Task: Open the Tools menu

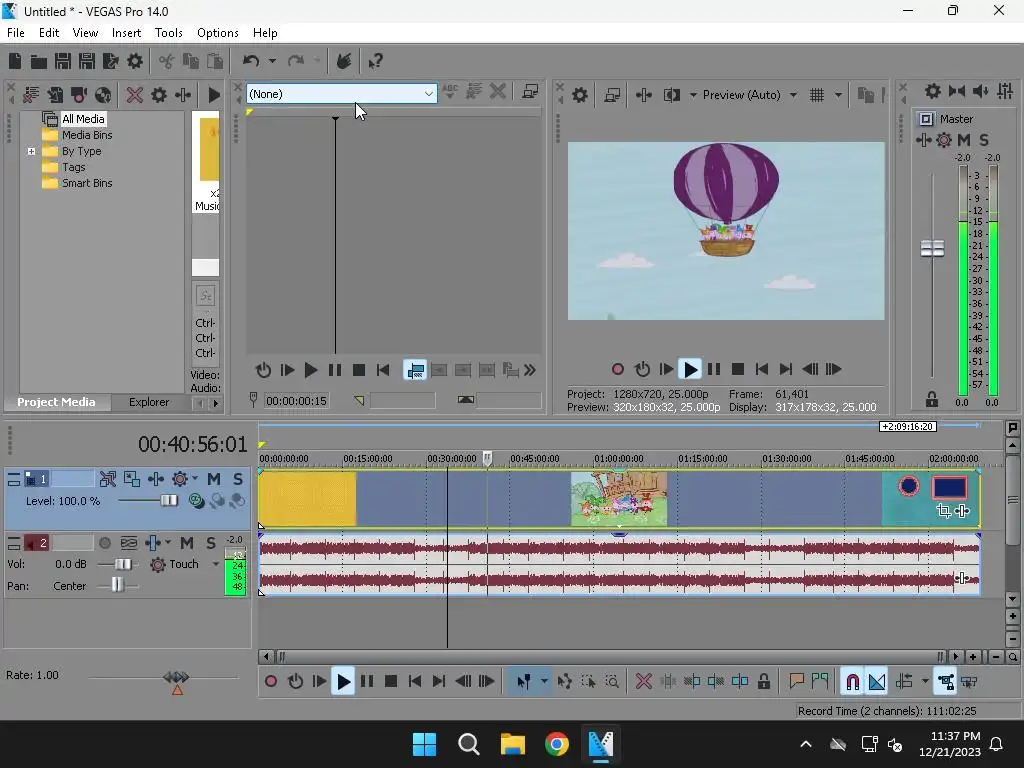Action: pyautogui.click(x=168, y=33)
